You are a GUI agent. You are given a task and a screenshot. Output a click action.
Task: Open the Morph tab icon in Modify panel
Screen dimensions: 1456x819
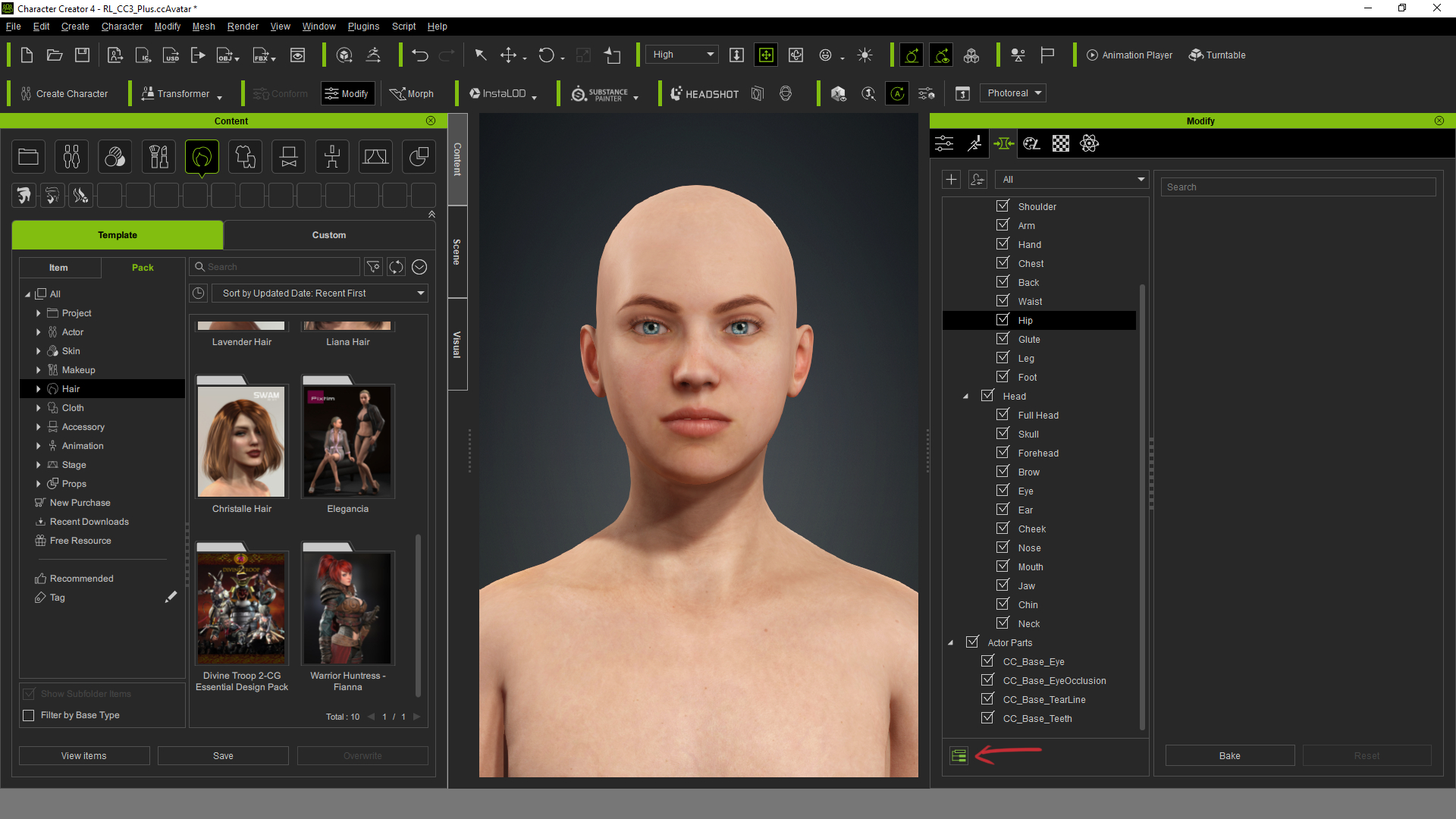tap(1003, 143)
